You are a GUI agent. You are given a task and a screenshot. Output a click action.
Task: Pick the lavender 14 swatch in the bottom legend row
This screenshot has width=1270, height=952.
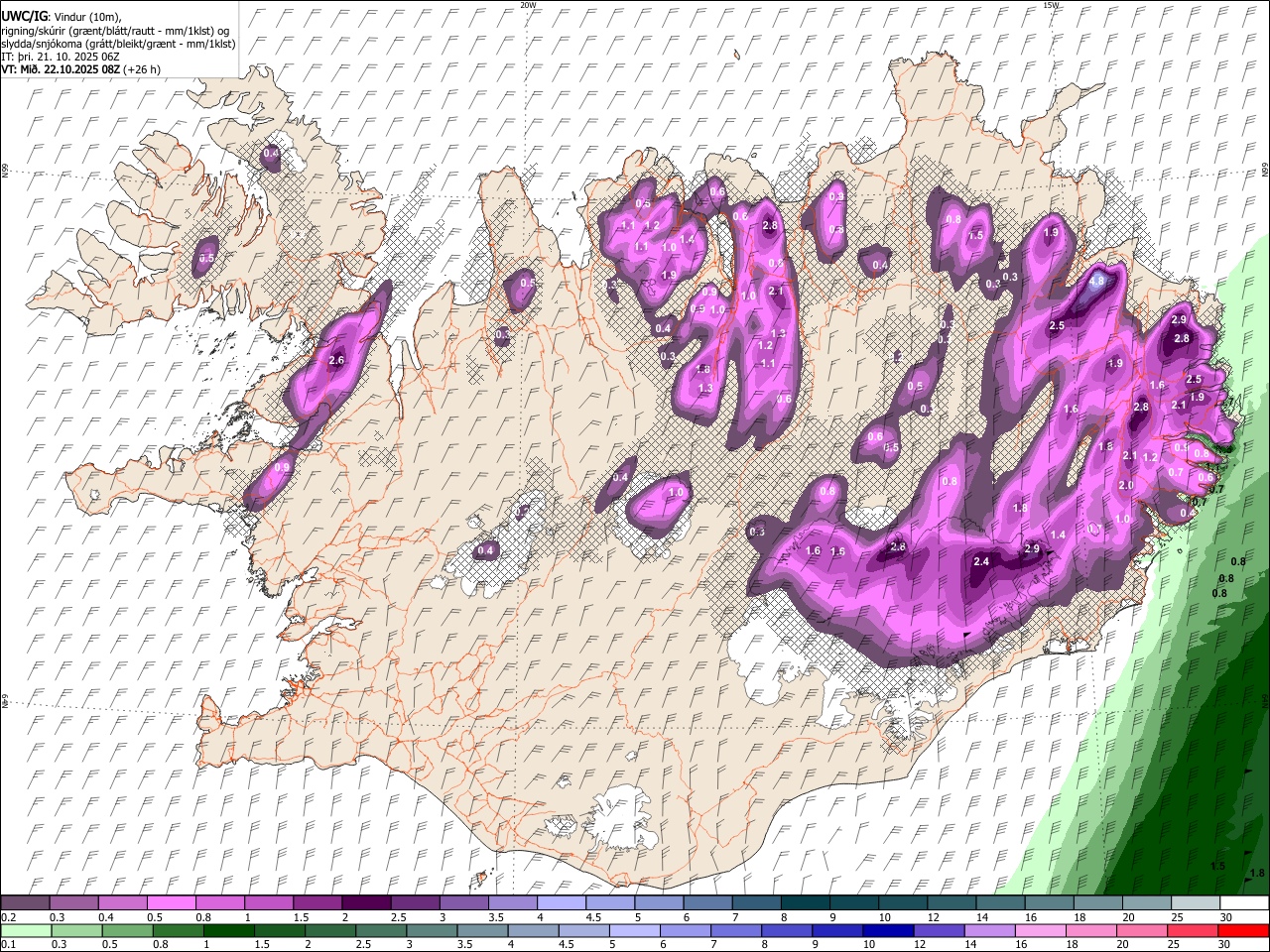click(x=989, y=930)
